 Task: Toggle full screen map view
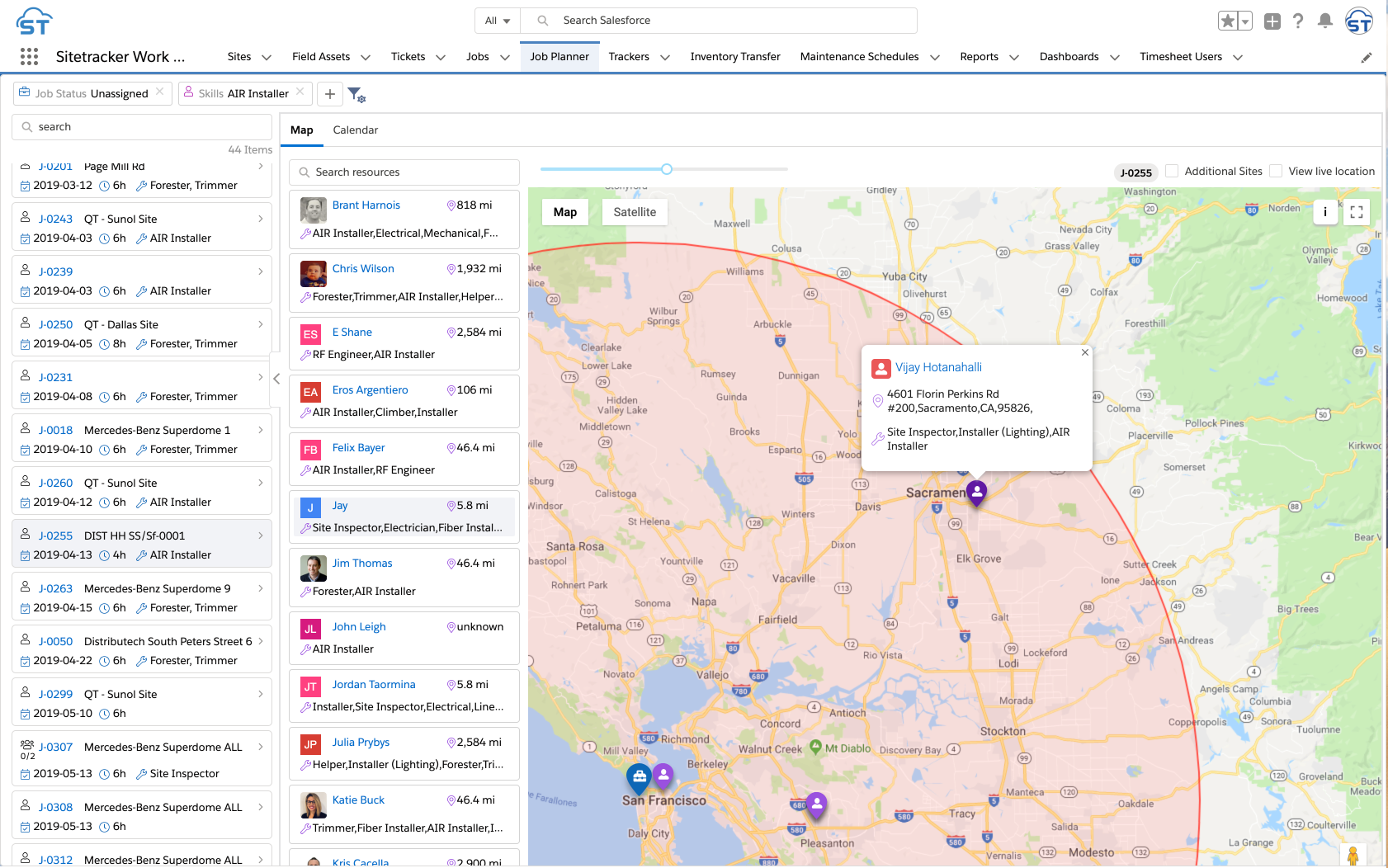(x=1357, y=212)
